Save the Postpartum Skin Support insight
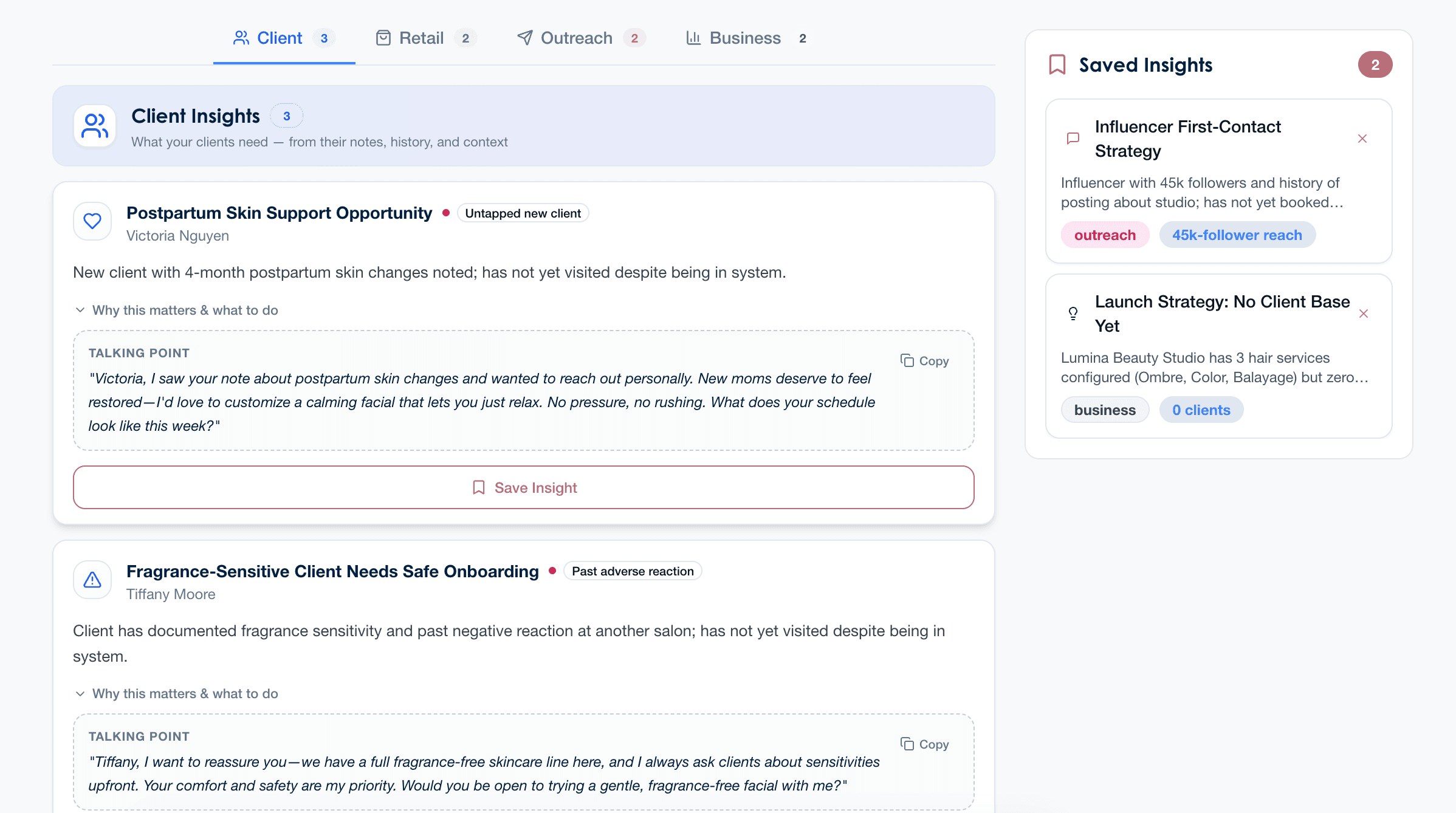This screenshot has height=813, width=1456. [x=524, y=487]
